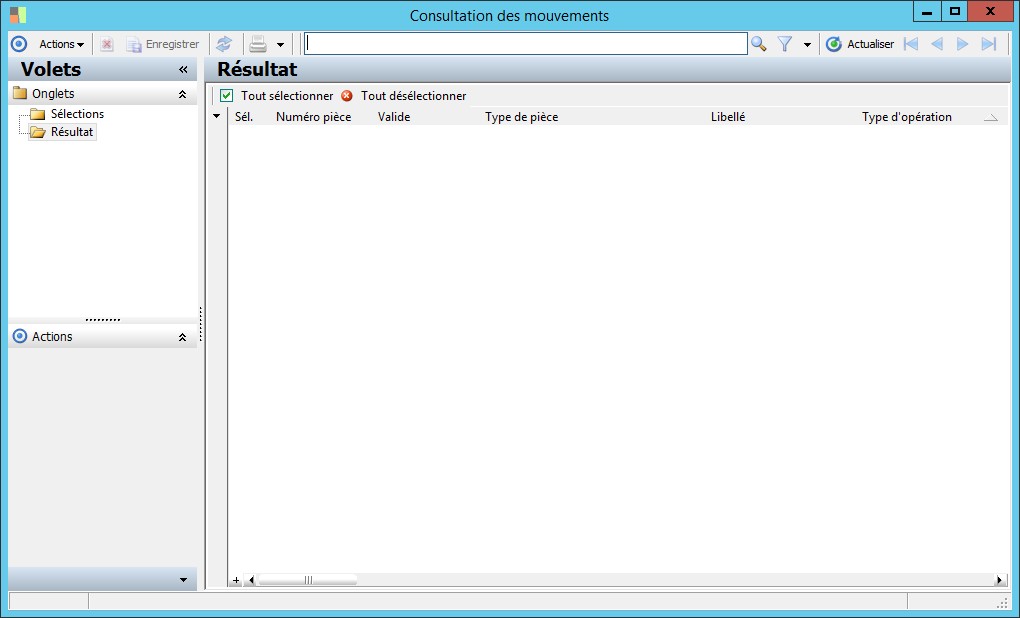Screen dimensions: 1020x618
Task: Open the grid column chooser dropdown arrow
Action: (x=217, y=116)
